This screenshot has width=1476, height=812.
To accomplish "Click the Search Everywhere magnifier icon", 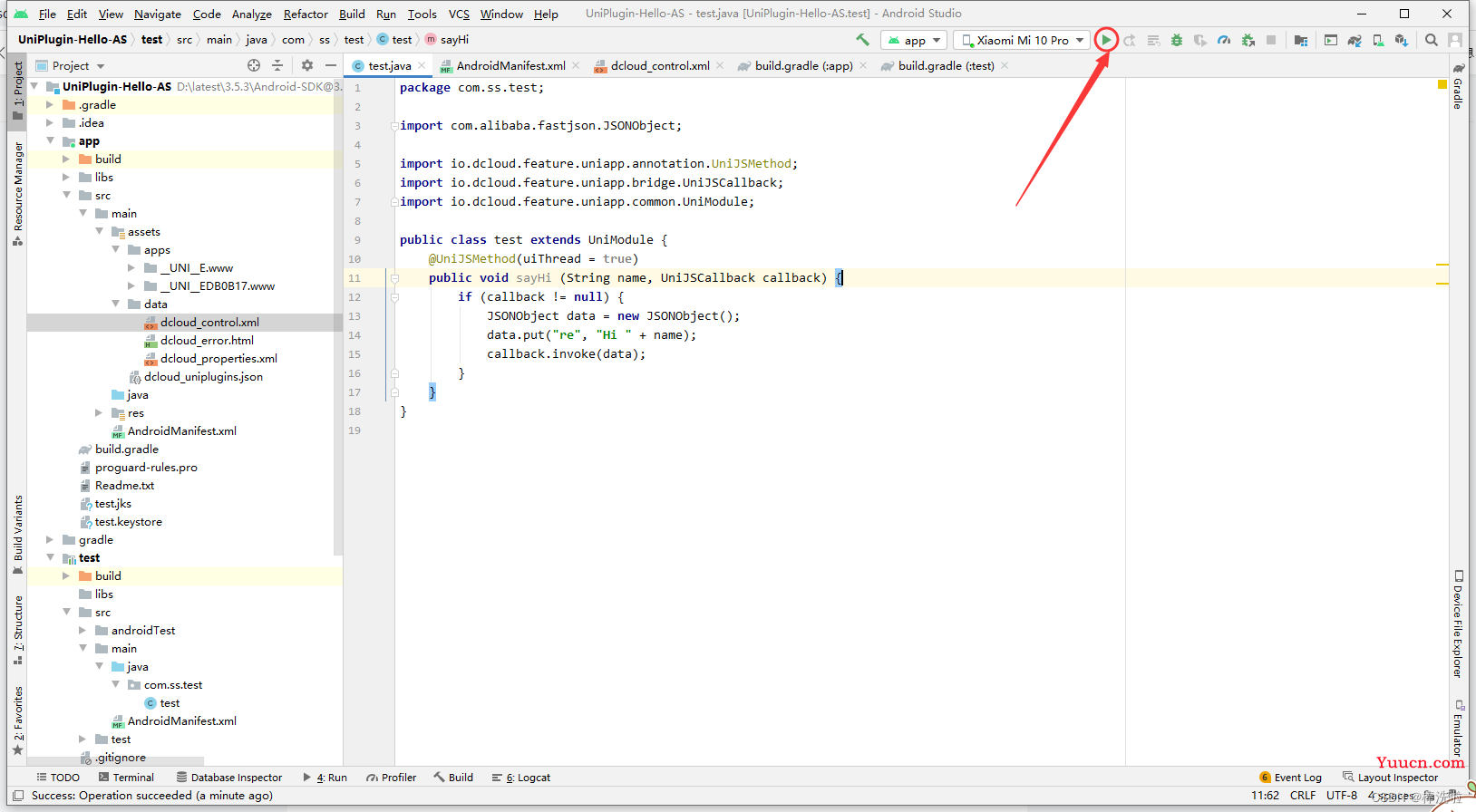I will 1432,40.
